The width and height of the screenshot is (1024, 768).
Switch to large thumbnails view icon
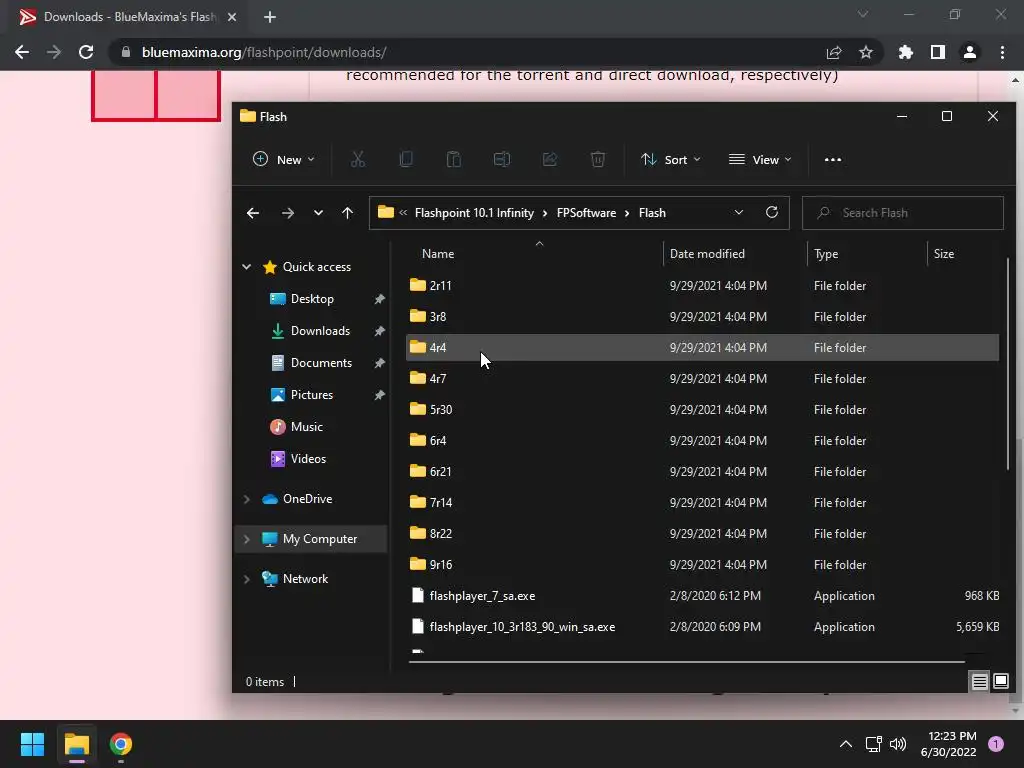1001,682
